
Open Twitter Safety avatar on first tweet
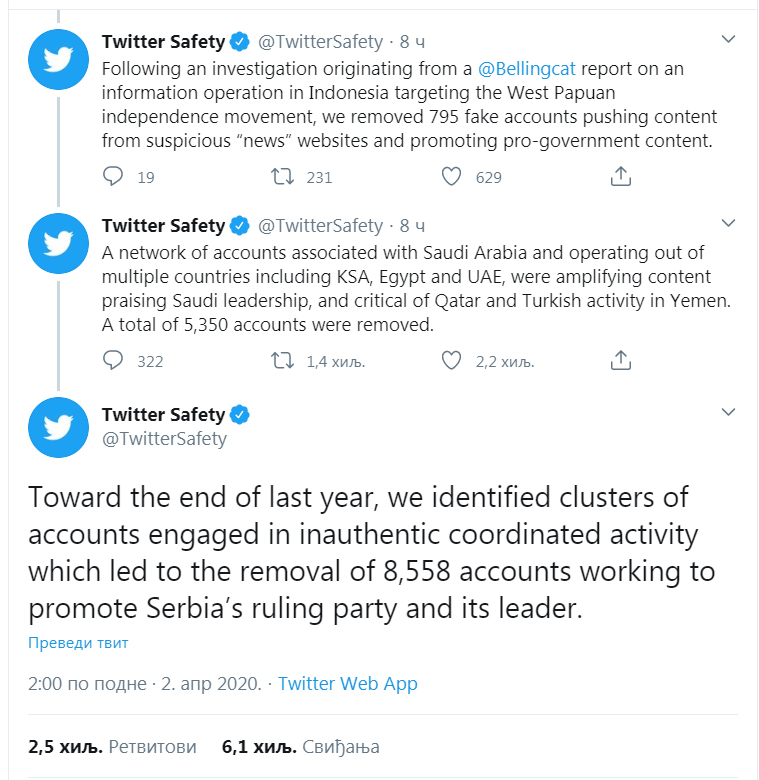point(58,59)
